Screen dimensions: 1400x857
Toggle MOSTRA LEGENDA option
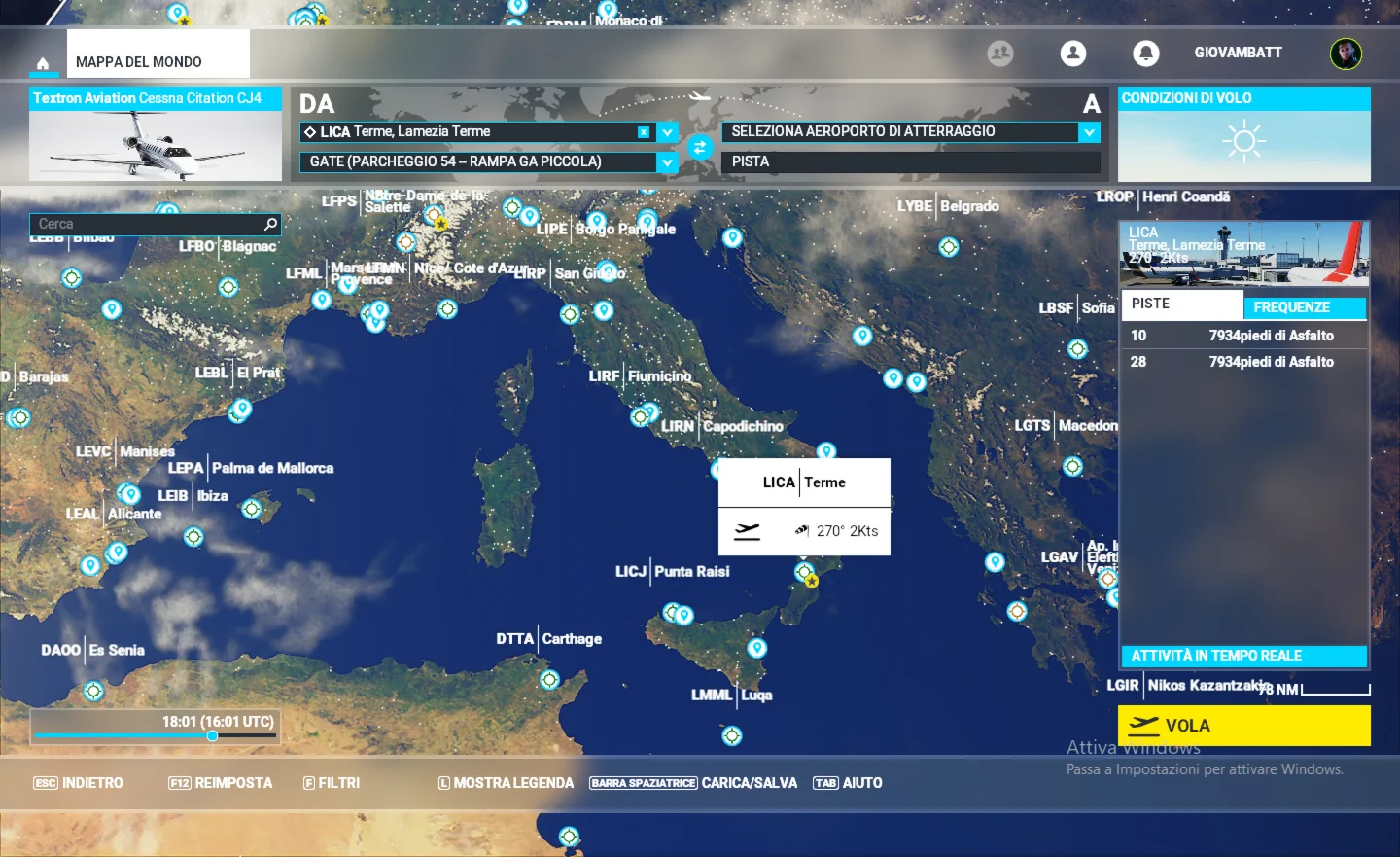coord(506,783)
